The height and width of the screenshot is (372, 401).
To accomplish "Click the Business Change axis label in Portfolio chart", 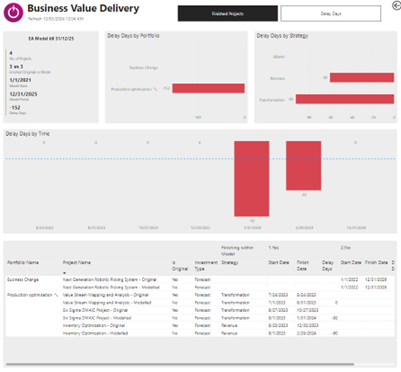I will coord(144,68).
